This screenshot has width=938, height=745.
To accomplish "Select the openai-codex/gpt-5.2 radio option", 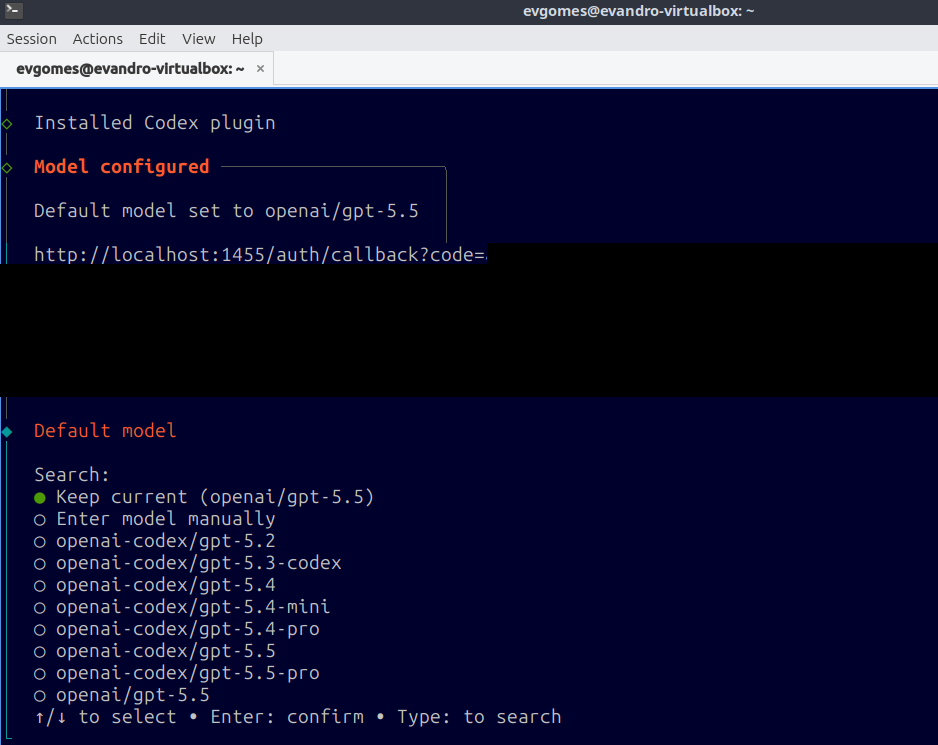I will (x=155, y=541).
